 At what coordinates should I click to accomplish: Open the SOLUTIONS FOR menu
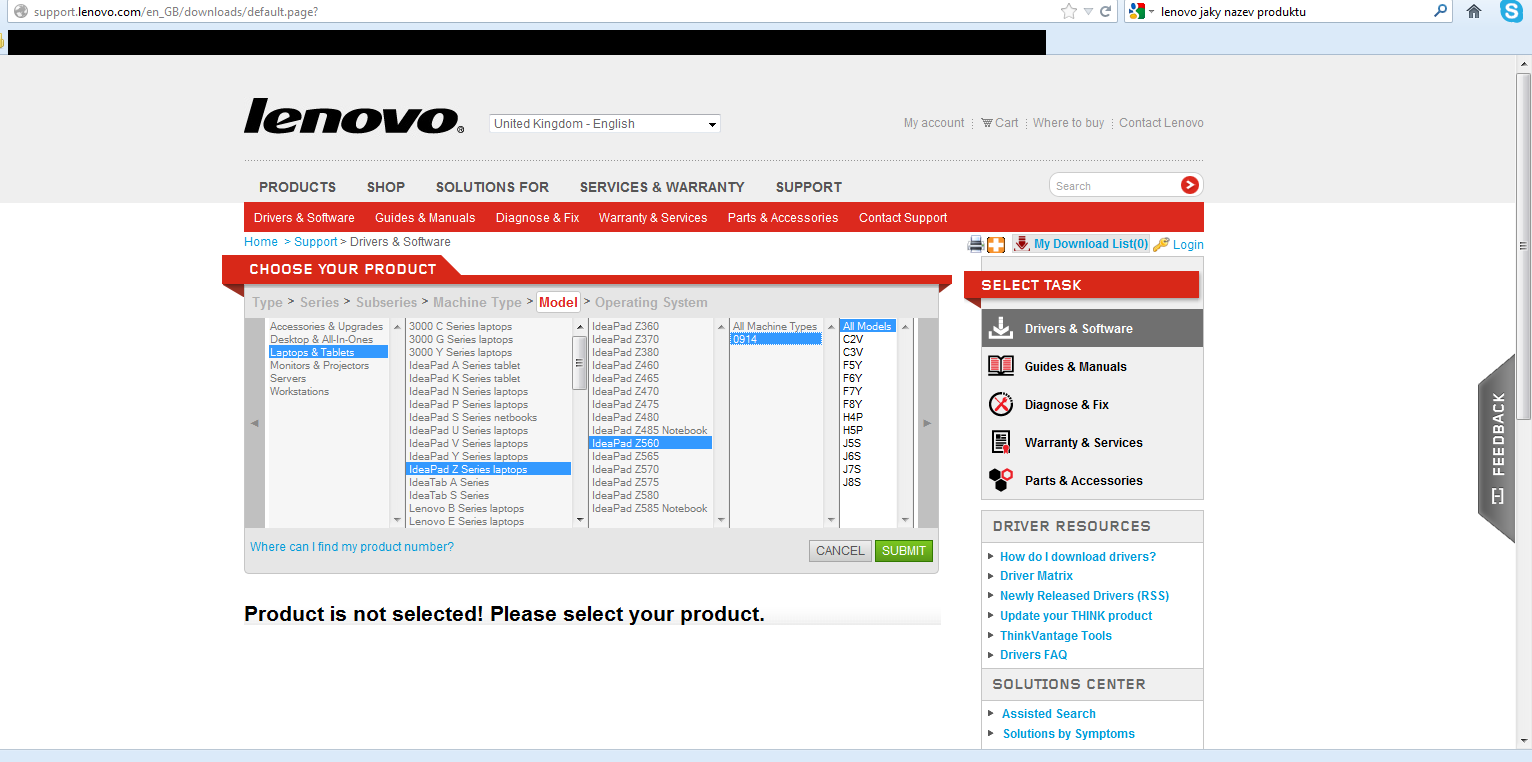(492, 187)
